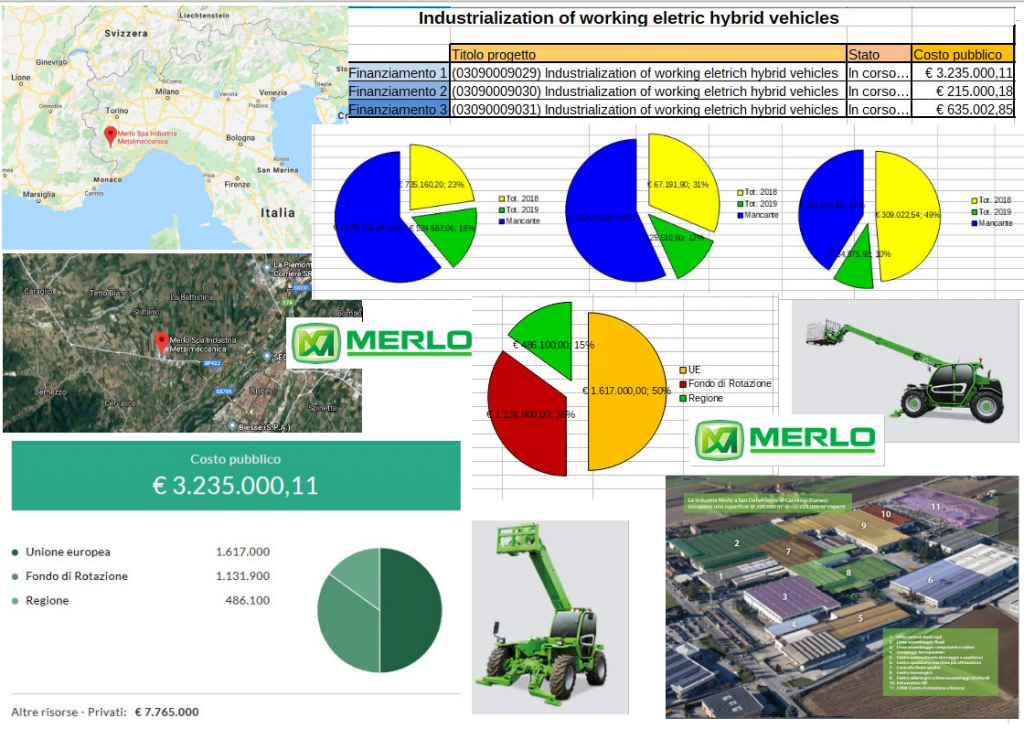The width and height of the screenshot is (1024, 729).
Task: Select the Torino label on the map
Action: pos(117,110)
